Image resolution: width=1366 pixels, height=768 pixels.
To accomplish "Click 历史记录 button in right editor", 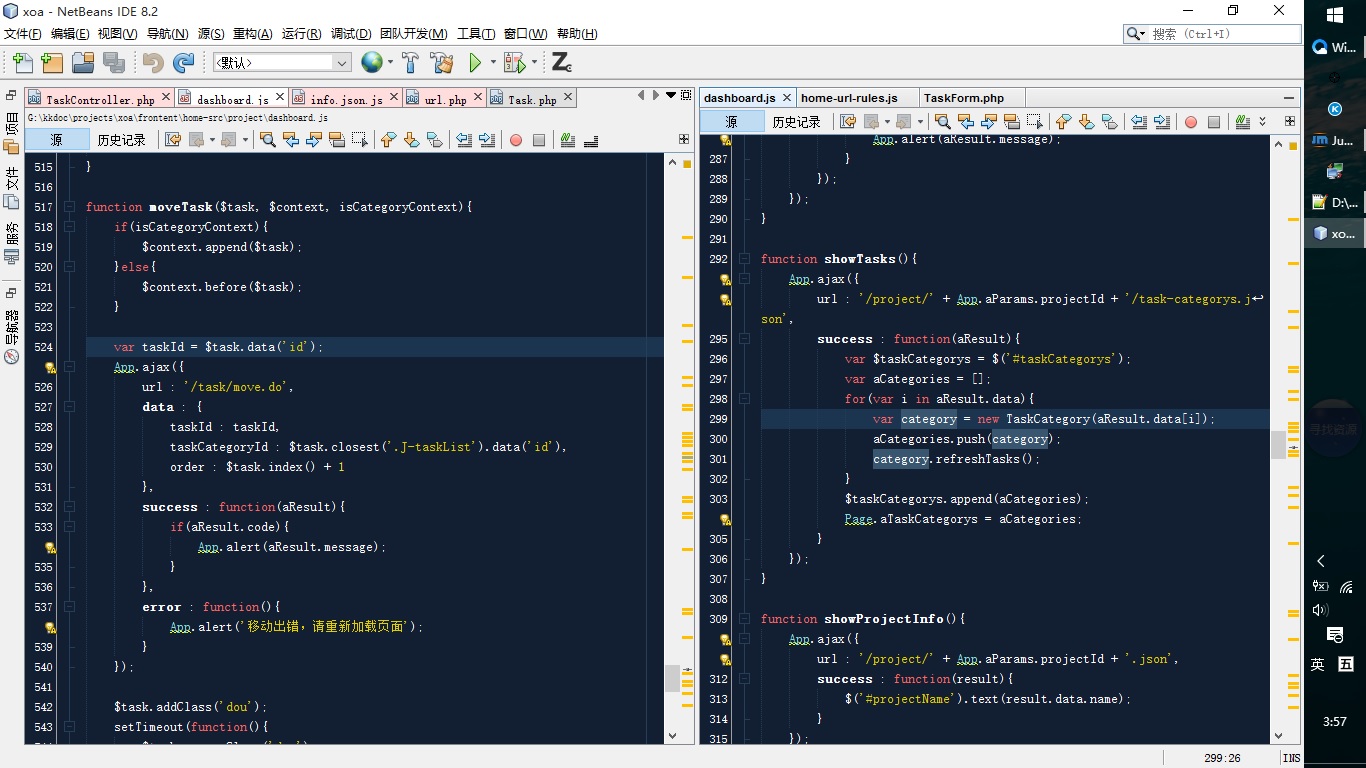I will (797, 122).
